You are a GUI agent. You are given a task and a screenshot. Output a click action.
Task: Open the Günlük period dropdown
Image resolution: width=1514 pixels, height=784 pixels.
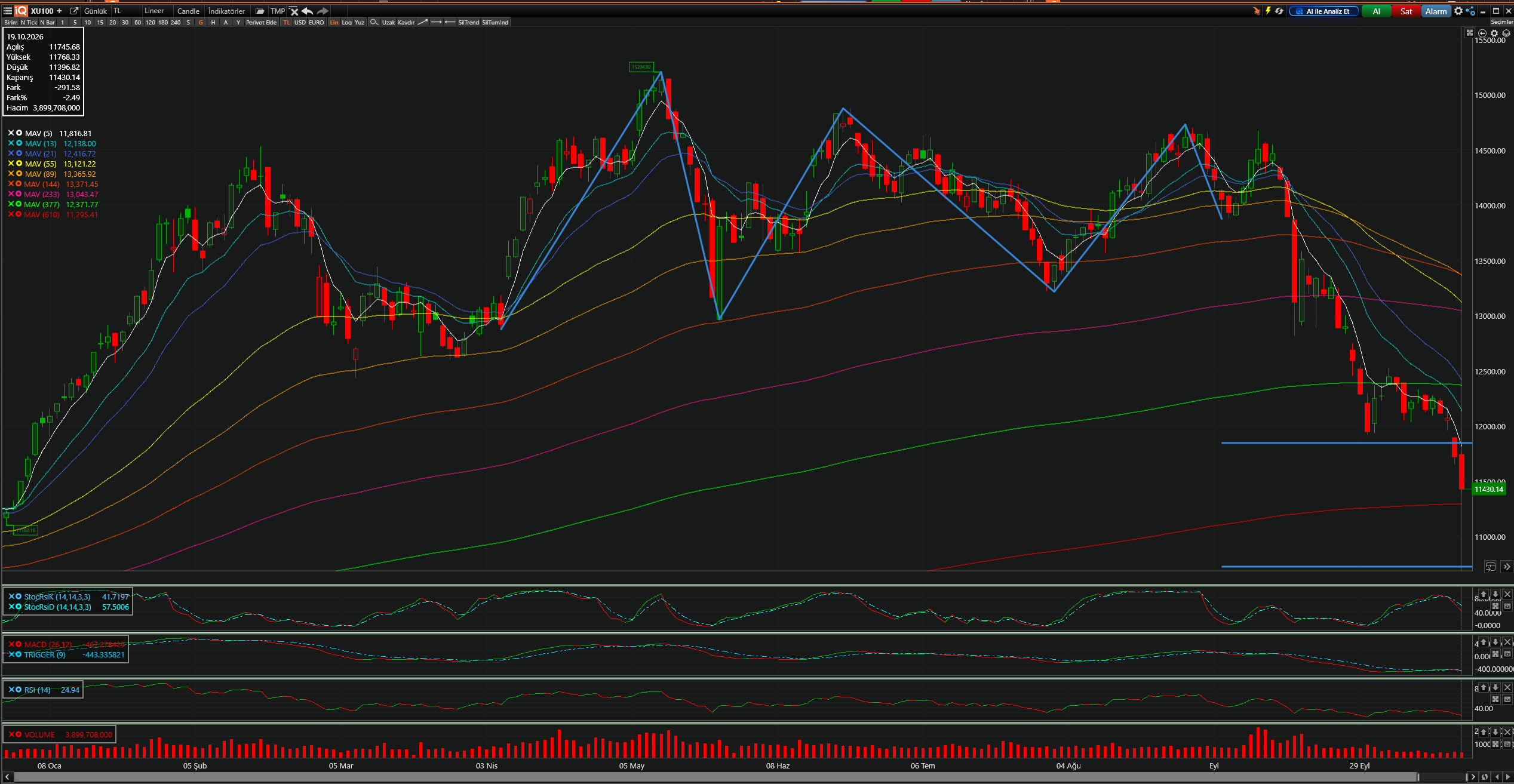click(96, 11)
